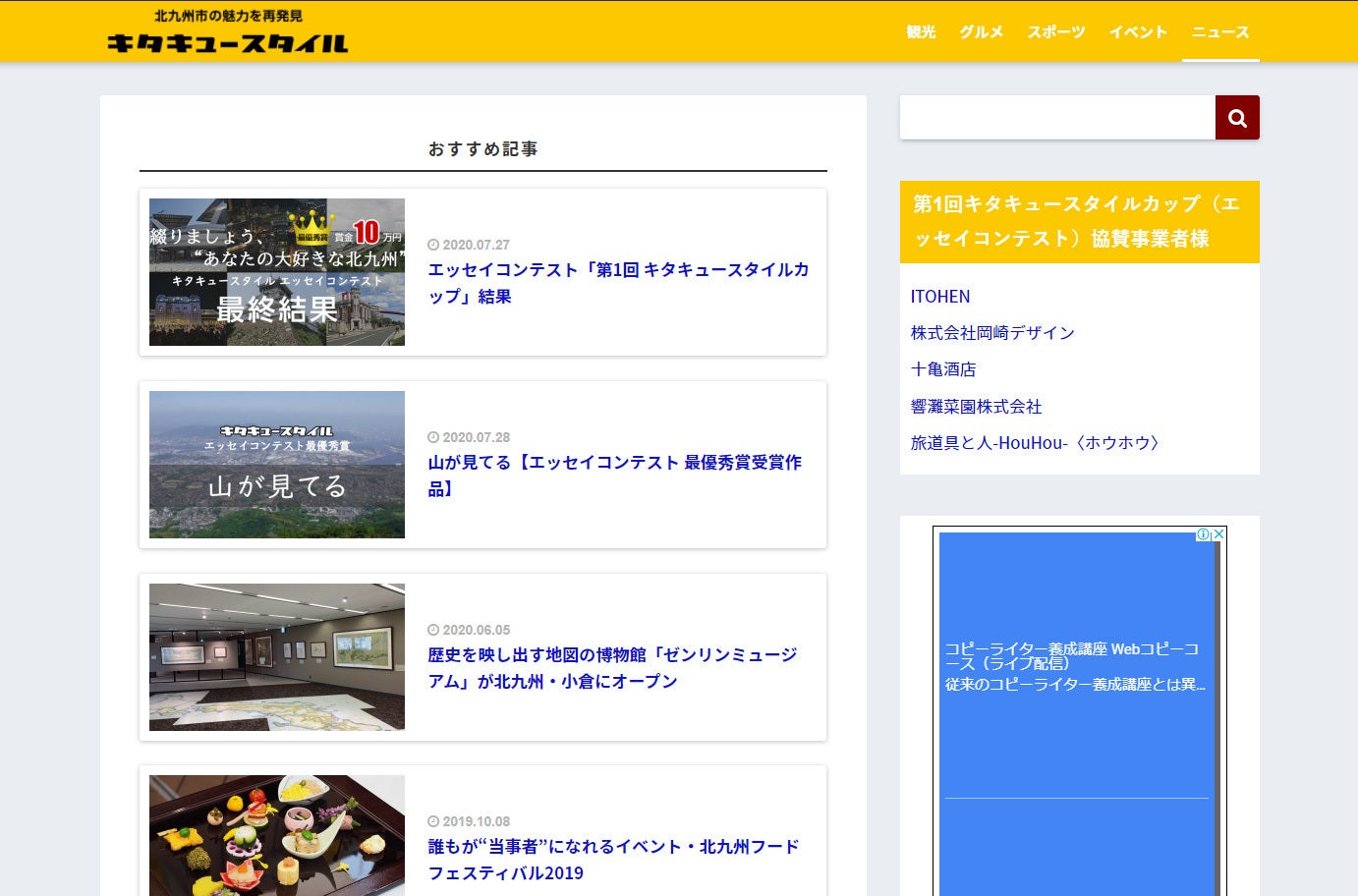The image size is (1358, 896).
Task: Click the 山が見てる article thumbnail
Action: [277, 465]
